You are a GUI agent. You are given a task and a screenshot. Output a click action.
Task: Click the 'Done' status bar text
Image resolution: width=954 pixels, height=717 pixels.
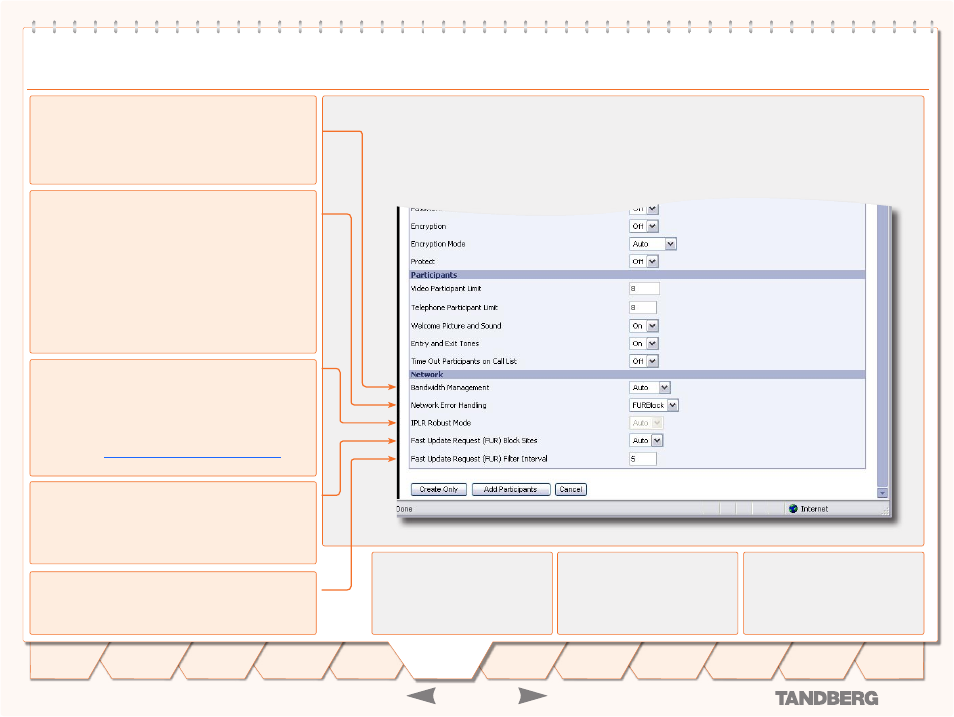(405, 509)
